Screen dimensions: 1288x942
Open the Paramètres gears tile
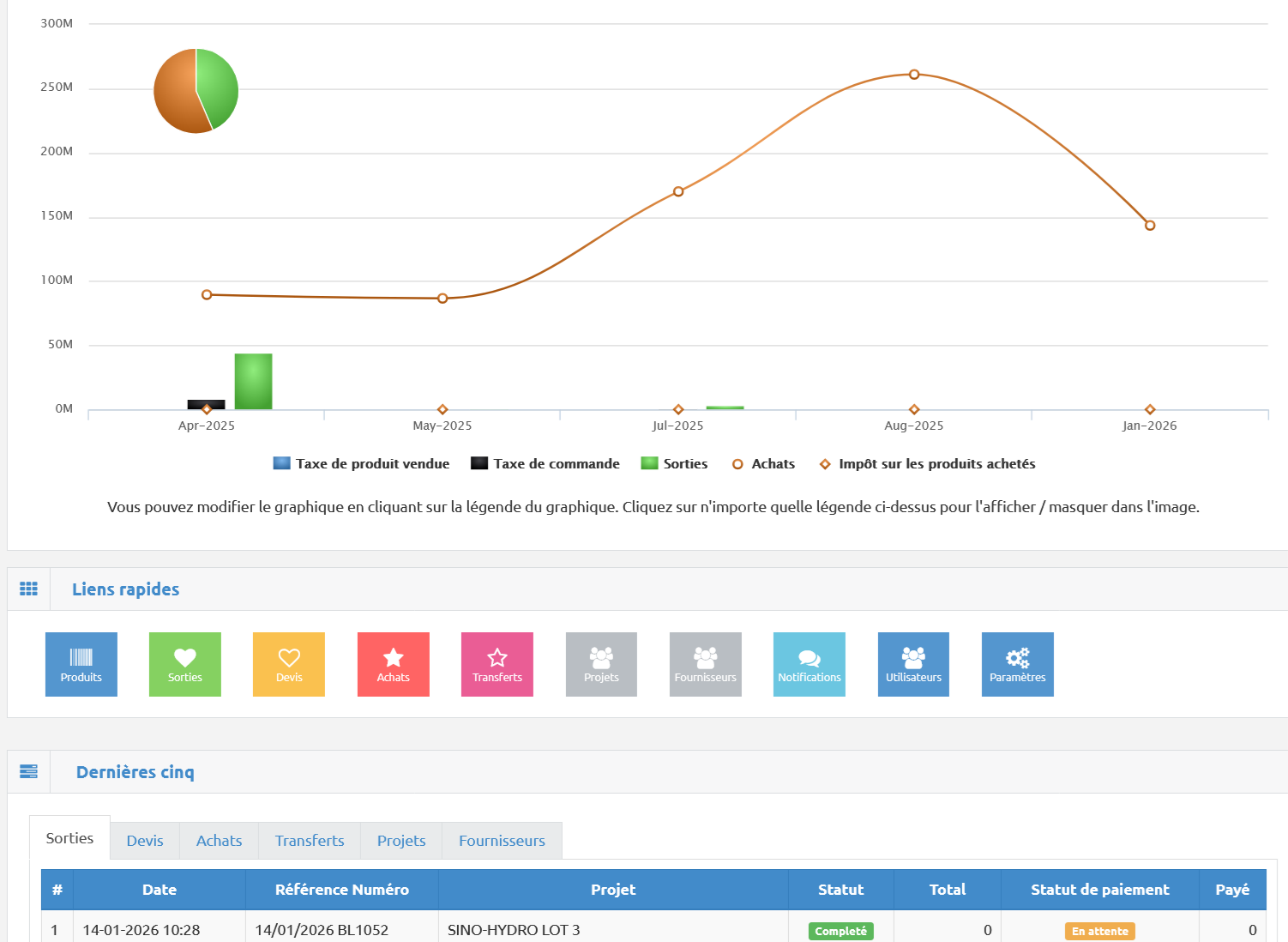[1017, 664]
